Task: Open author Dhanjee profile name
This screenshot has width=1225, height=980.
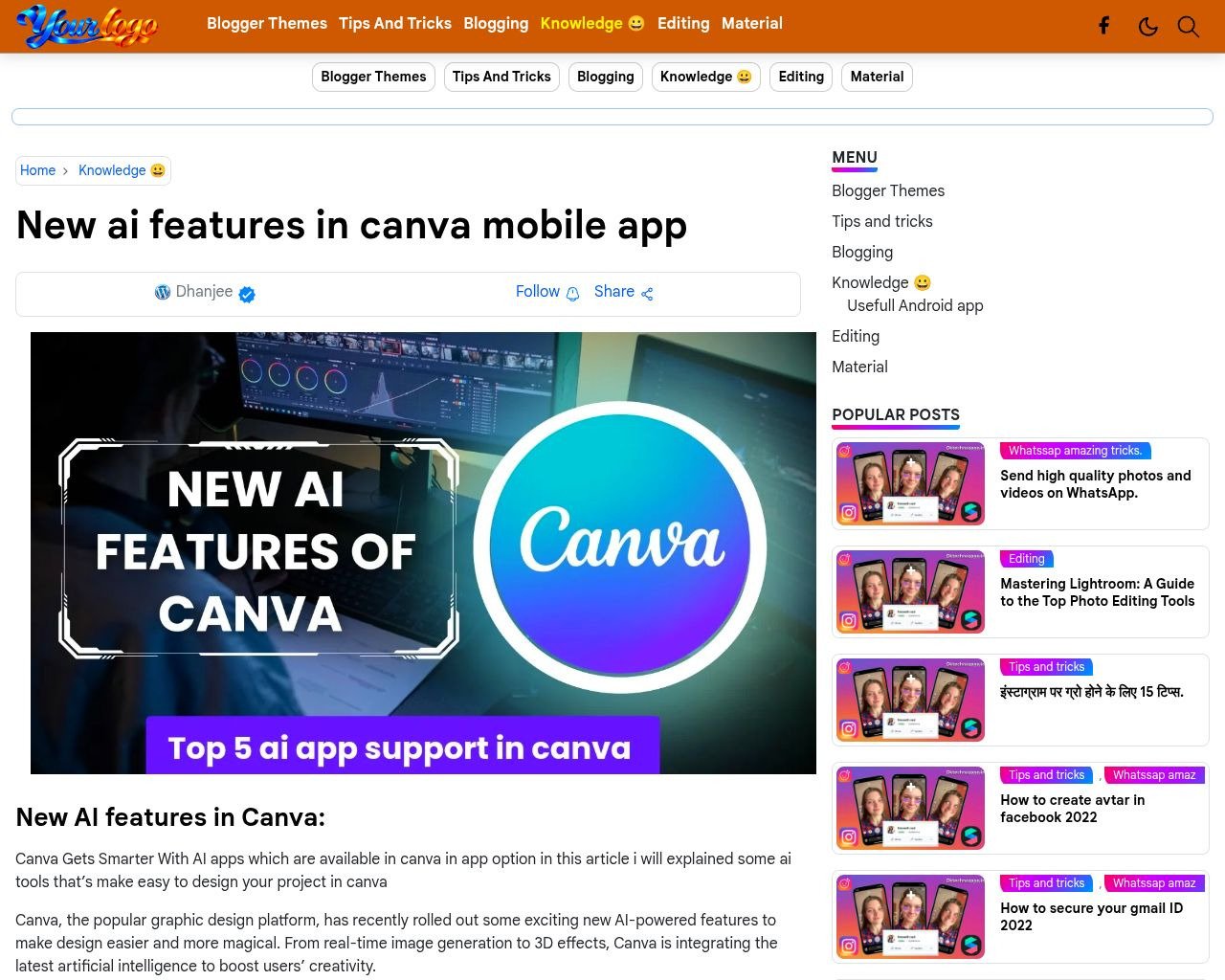Action: point(204,292)
